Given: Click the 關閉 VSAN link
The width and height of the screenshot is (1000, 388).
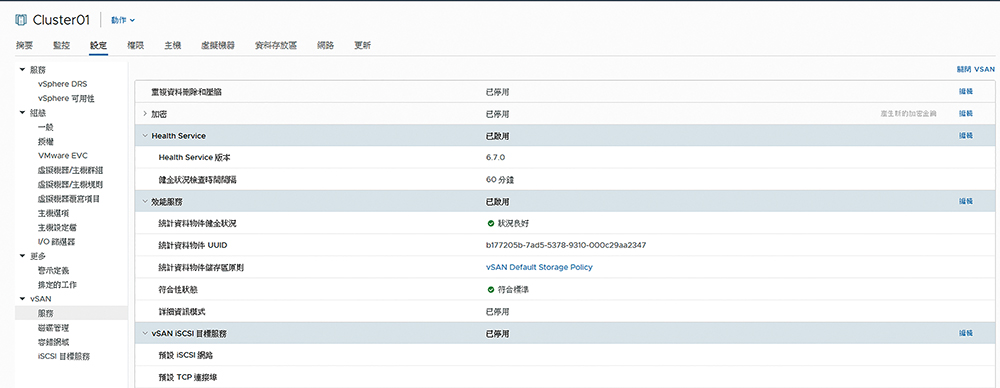Looking at the screenshot, I should coord(975,68).
